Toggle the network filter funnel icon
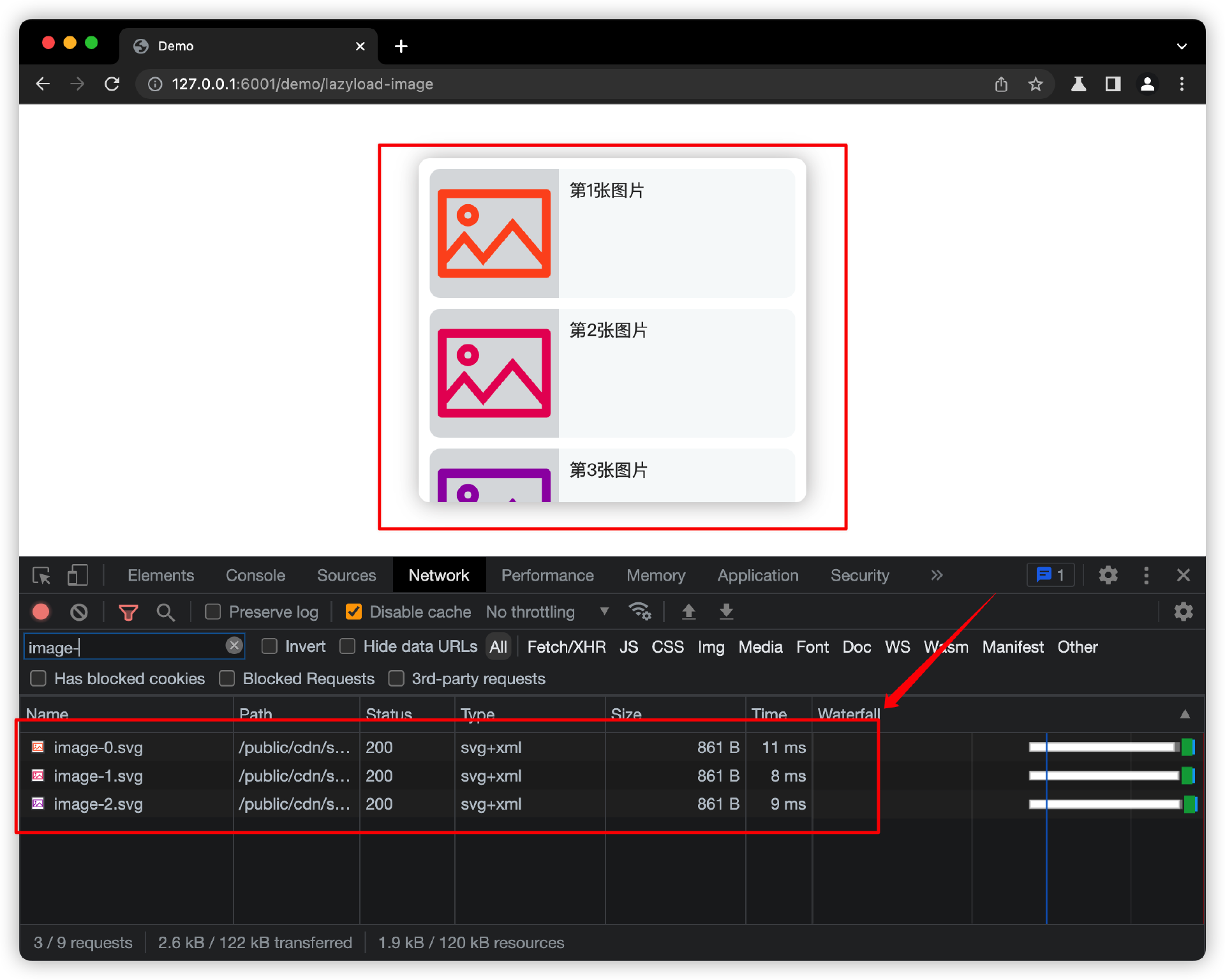 point(128,612)
